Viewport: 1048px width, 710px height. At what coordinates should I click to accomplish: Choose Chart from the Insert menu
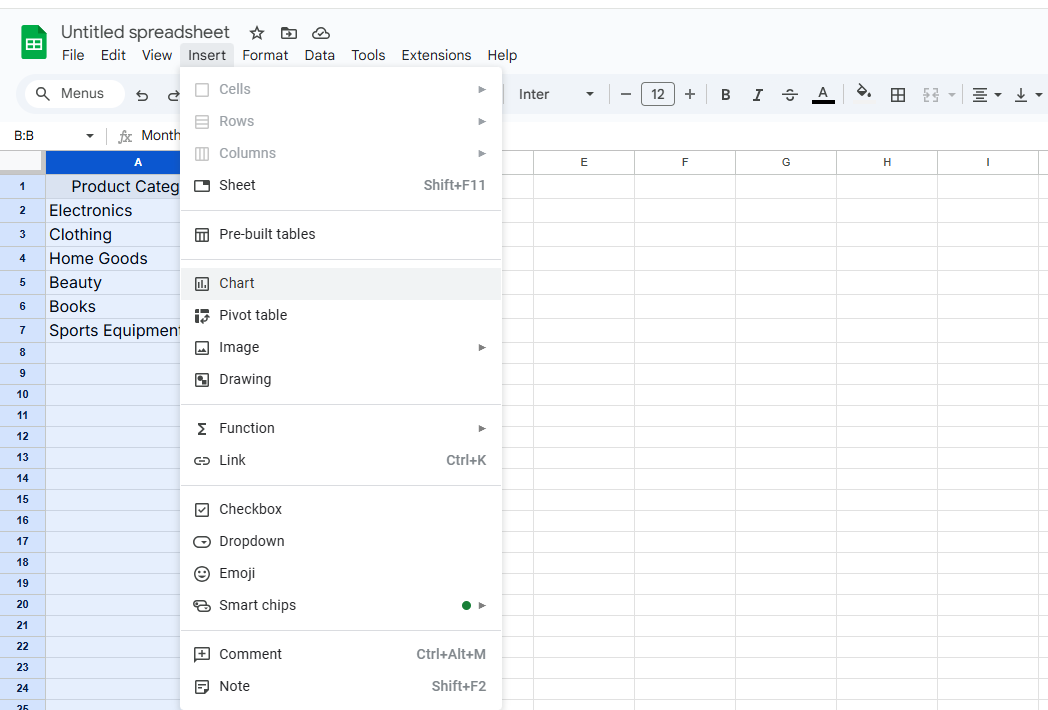pyautogui.click(x=237, y=283)
